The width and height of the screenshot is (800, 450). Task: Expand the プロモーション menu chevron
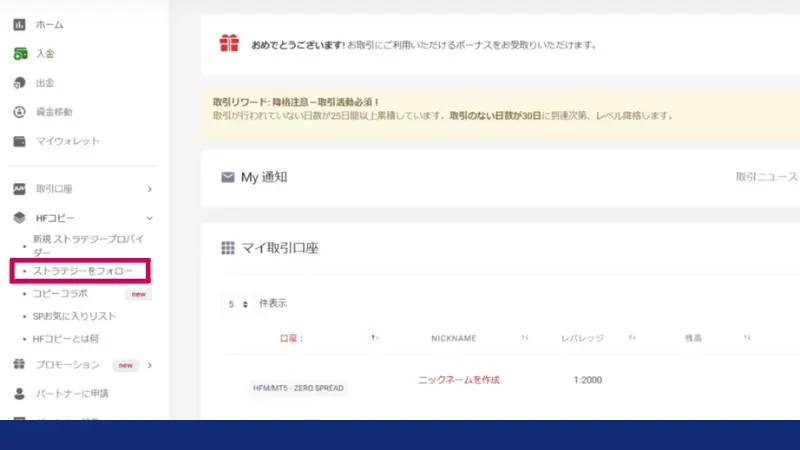[x=149, y=365]
